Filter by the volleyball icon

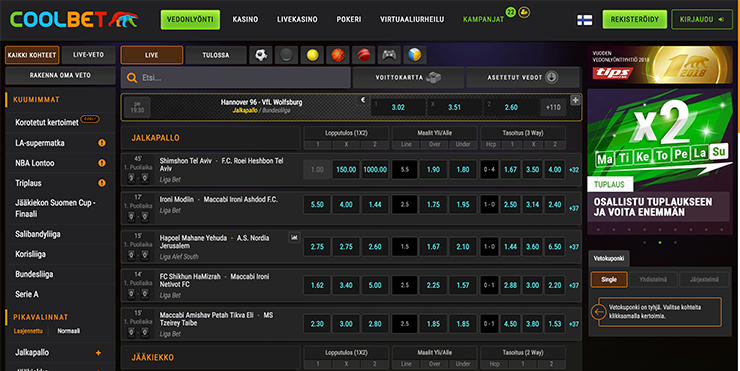(414, 55)
